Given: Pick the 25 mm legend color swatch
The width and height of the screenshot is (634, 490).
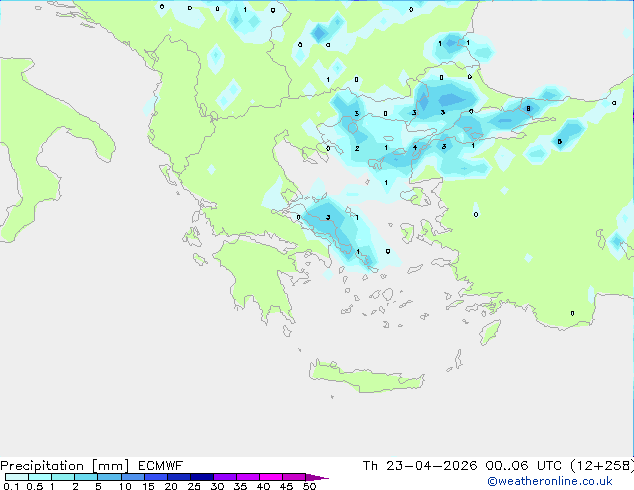Looking at the screenshot, I should pos(202,477).
